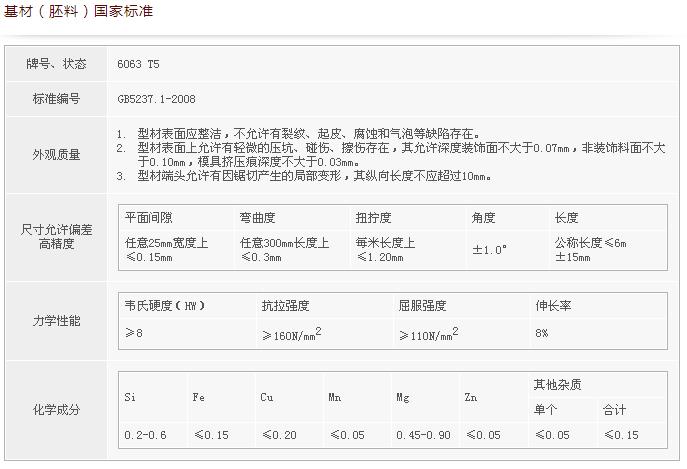
Task: Click the 基材（胚料）国家标准 heading
Action: (80, 12)
